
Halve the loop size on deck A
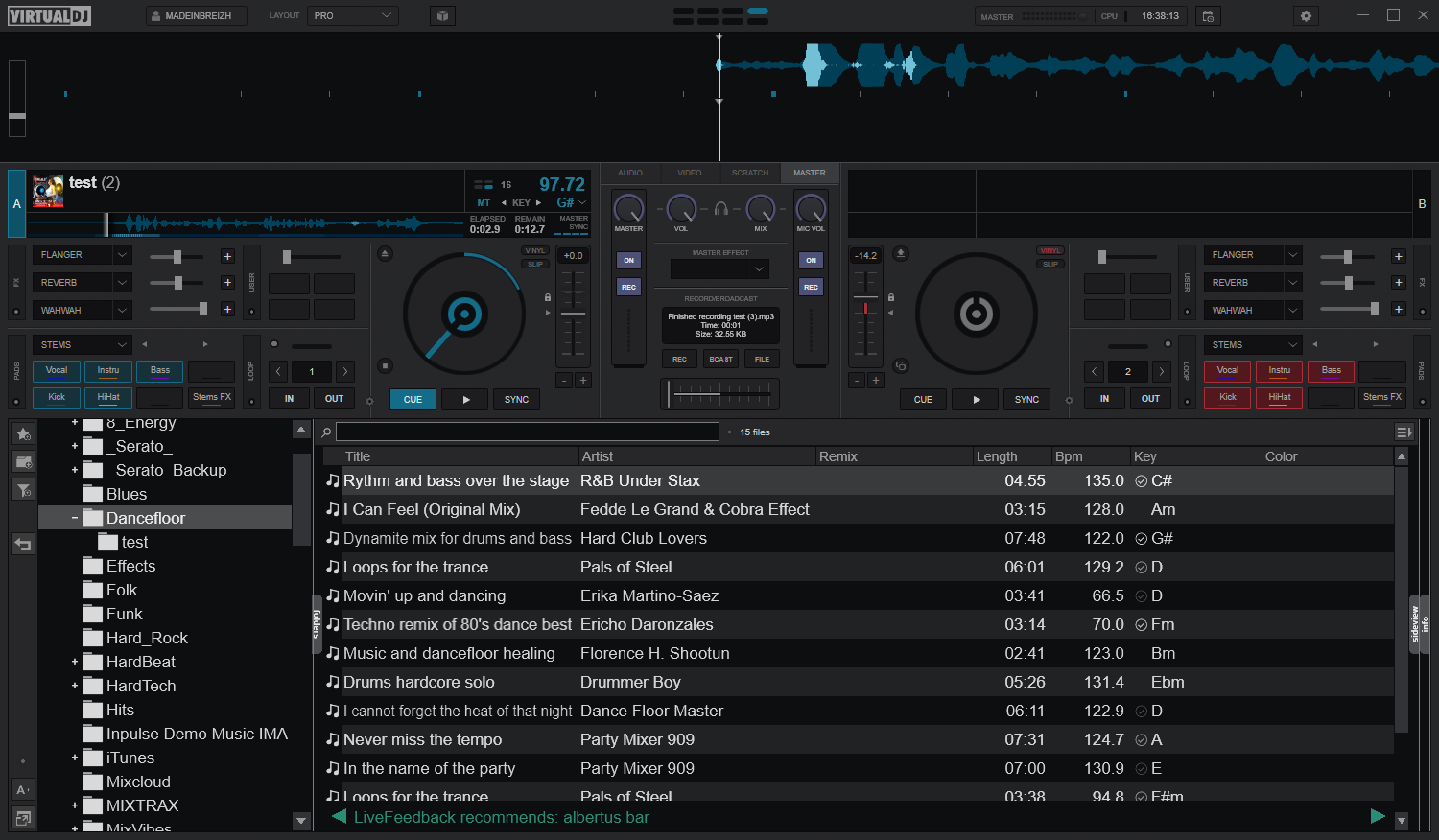pyautogui.click(x=278, y=371)
